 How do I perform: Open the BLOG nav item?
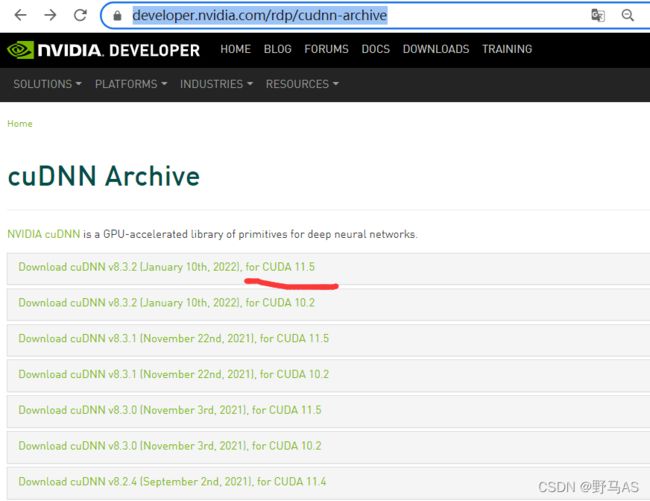point(277,49)
